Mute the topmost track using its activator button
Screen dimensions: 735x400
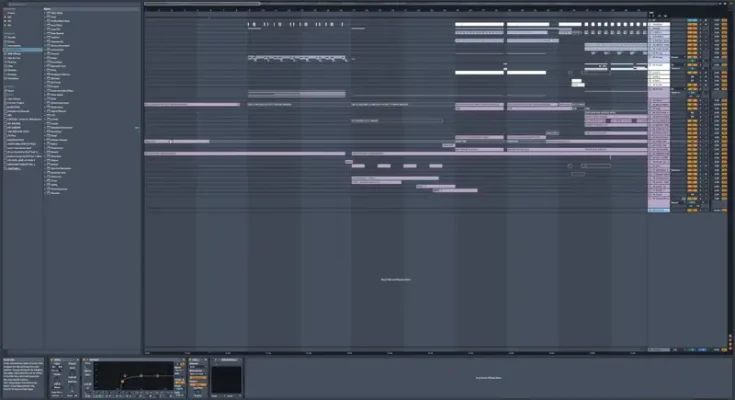tap(691, 22)
